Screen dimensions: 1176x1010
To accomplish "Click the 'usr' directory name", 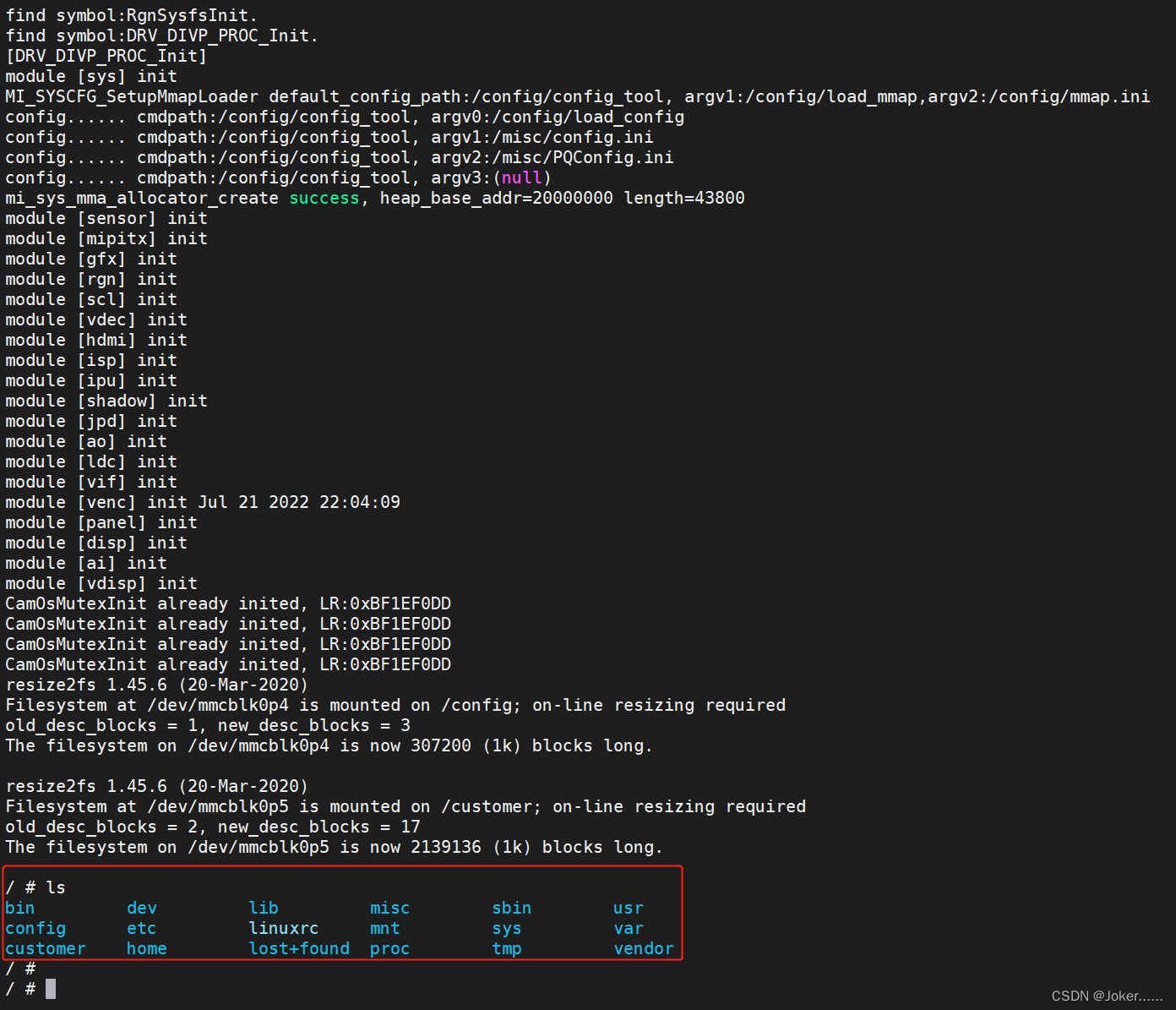I will (x=629, y=908).
